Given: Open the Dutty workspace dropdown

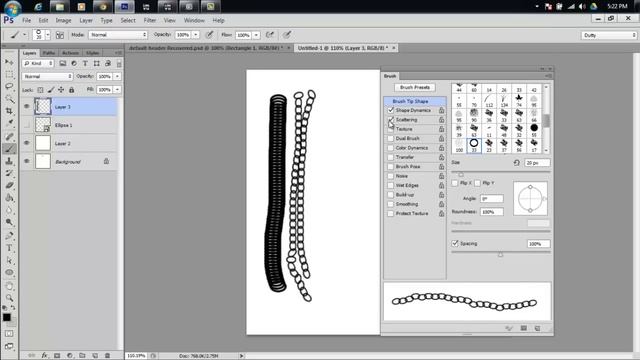Looking at the screenshot, I should click(609, 35).
